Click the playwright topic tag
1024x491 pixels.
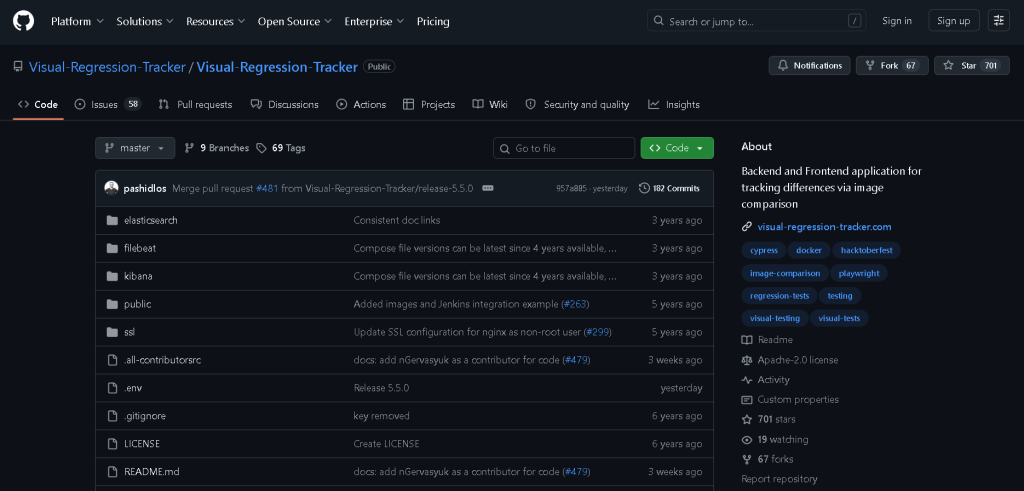pos(859,273)
